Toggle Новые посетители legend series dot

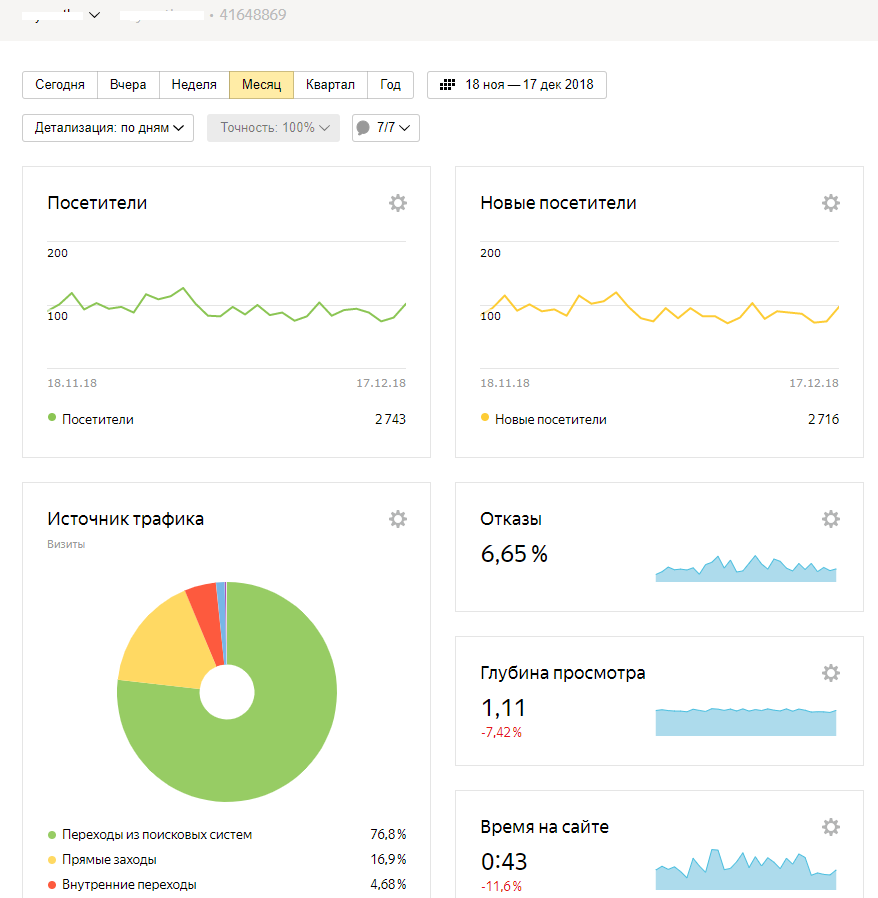[x=485, y=419]
